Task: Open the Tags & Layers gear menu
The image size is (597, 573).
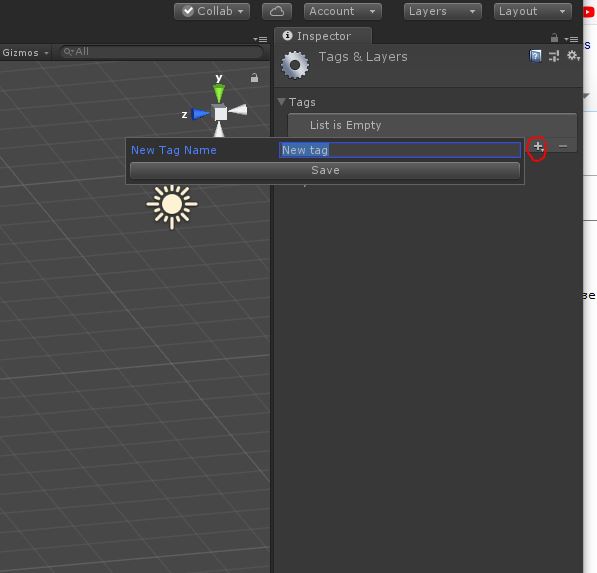Action: point(573,56)
